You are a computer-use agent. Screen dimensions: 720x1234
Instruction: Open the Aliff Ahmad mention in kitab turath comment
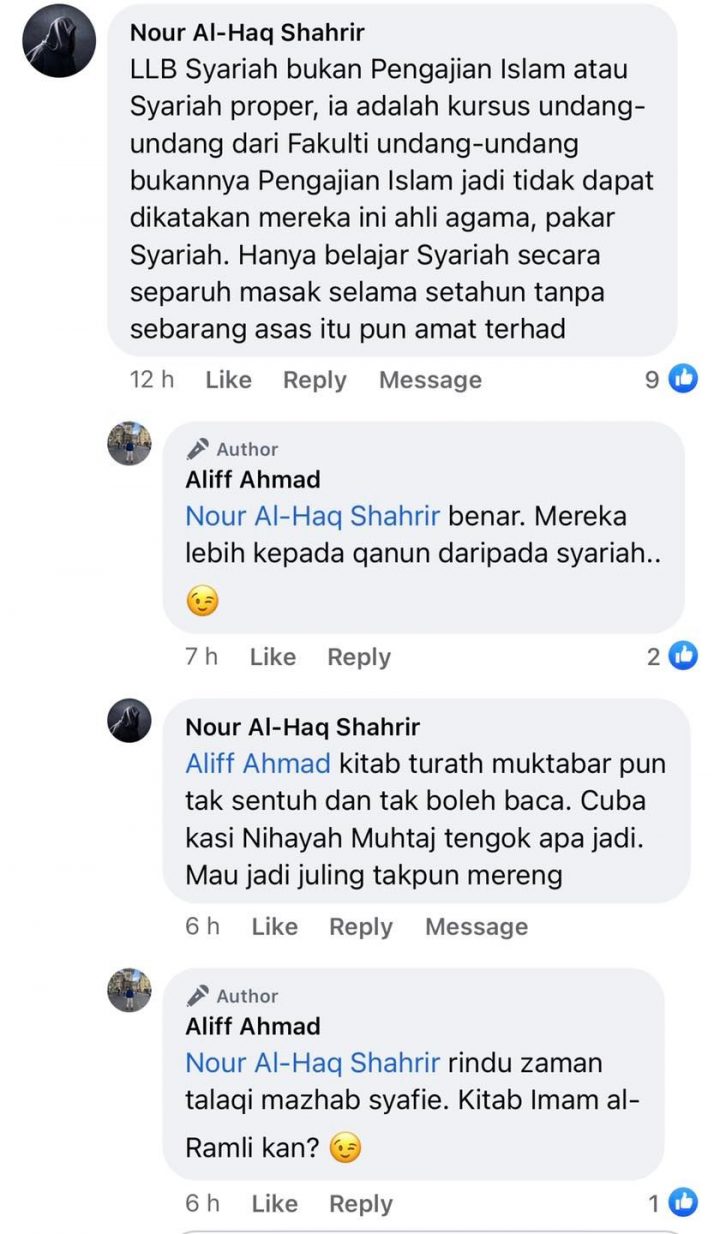258,764
